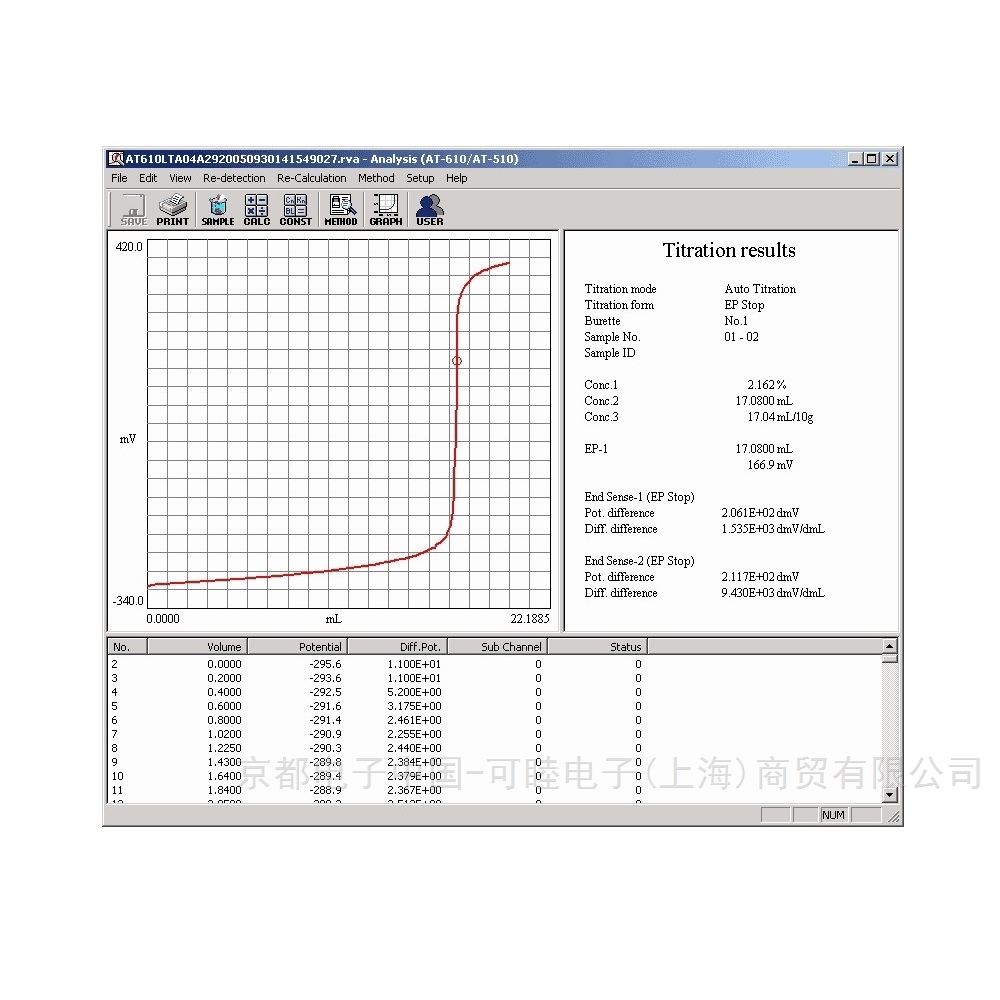Screen dimensions: 1000x1000
Task: Open the Re-detection menu
Action: 234,178
